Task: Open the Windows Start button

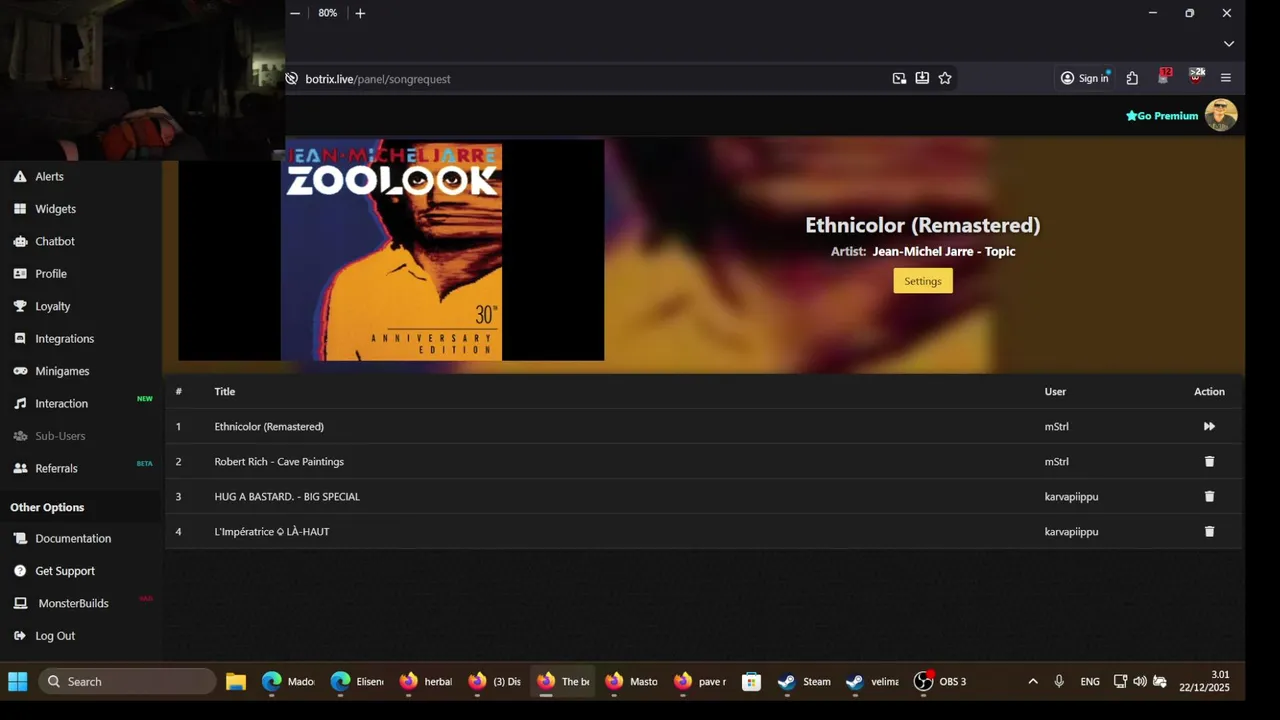Action: tap(18, 681)
